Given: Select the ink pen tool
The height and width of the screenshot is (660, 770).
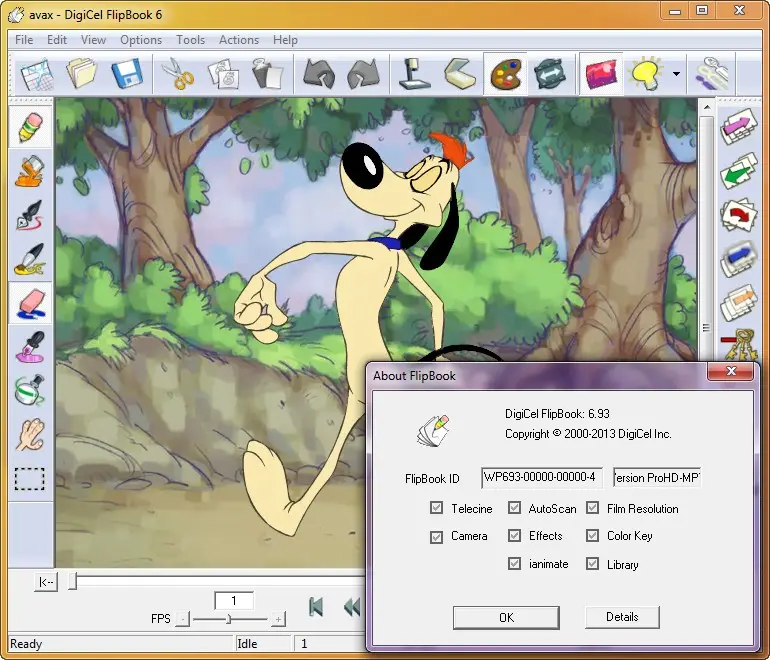Looking at the screenshot, I should [30, 215].
